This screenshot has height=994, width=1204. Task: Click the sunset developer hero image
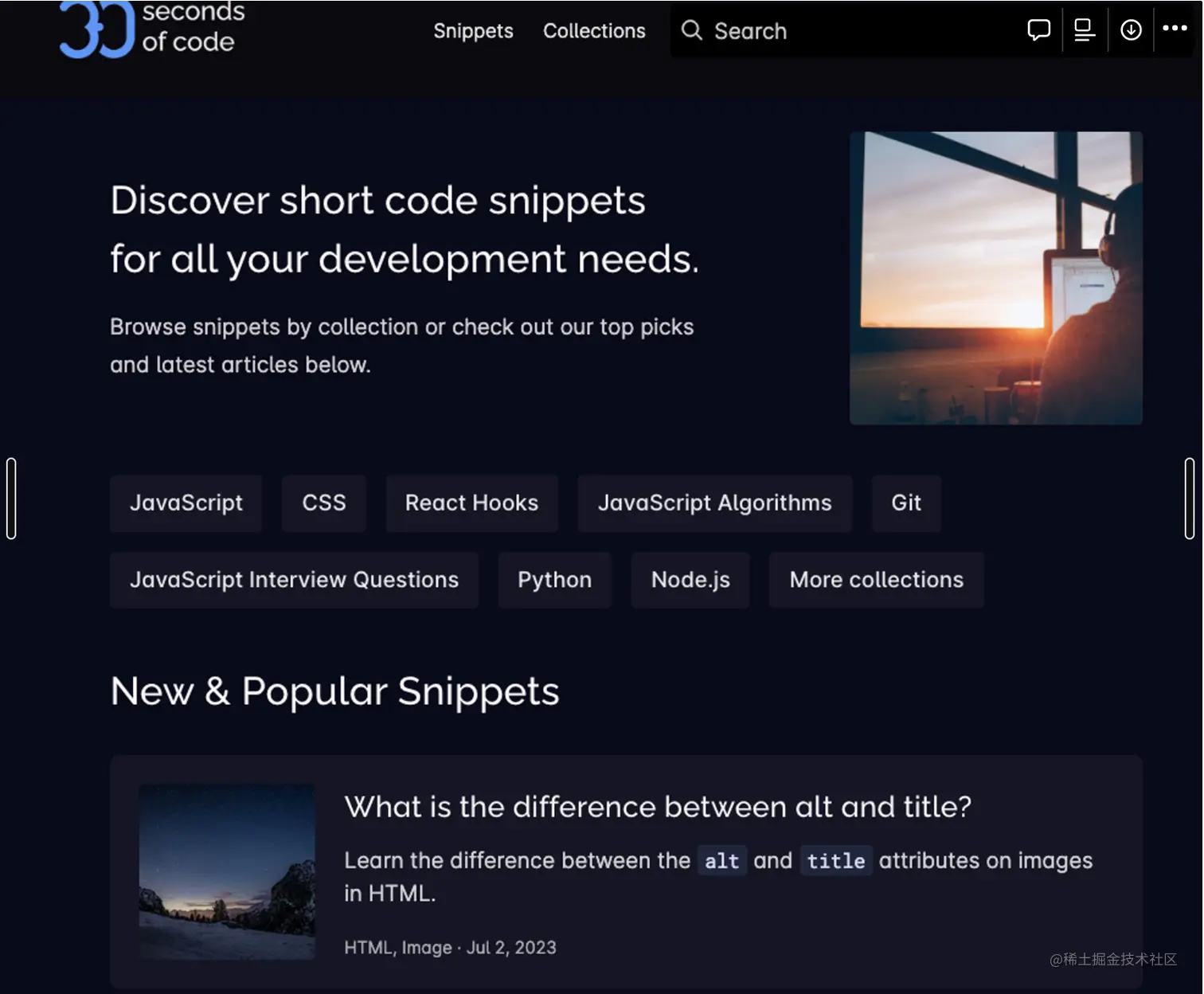click(996, 278)
